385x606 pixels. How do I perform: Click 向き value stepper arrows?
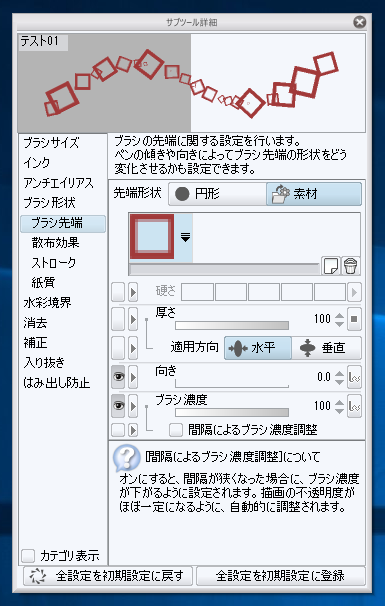pyautogui.click(x=339, y=377)
